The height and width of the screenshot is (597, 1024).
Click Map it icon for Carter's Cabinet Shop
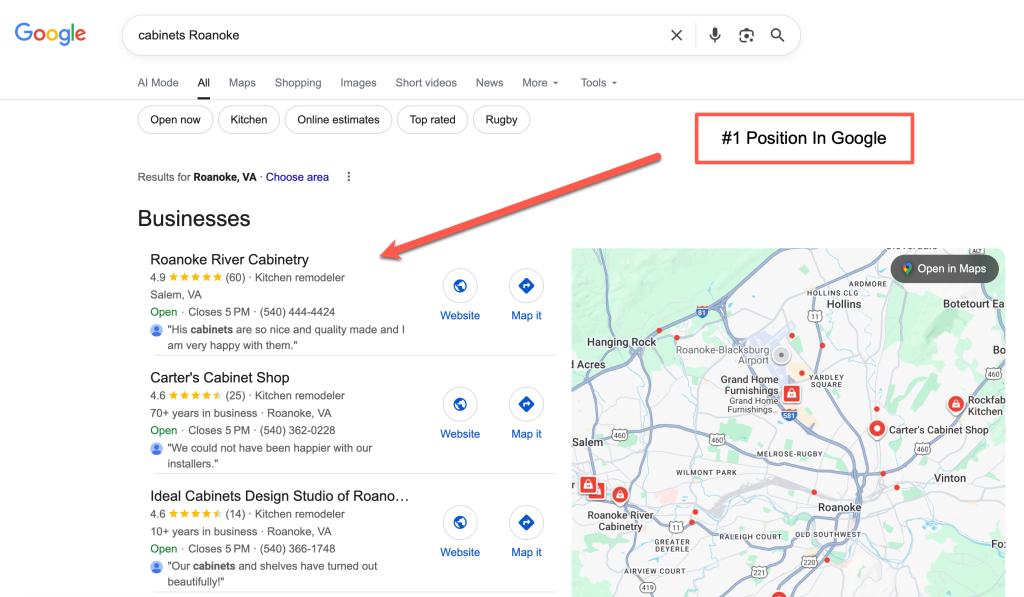(x=526, y=405)
